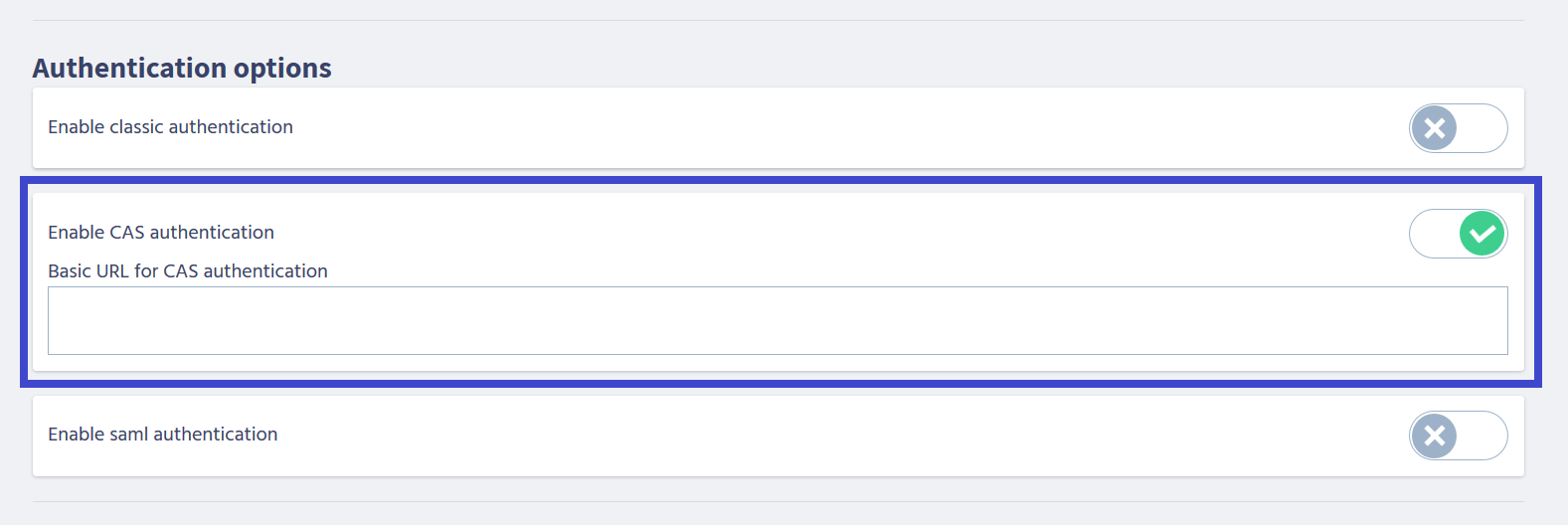Click empty track right of classic toggle knob

[x=1481, y=128]
